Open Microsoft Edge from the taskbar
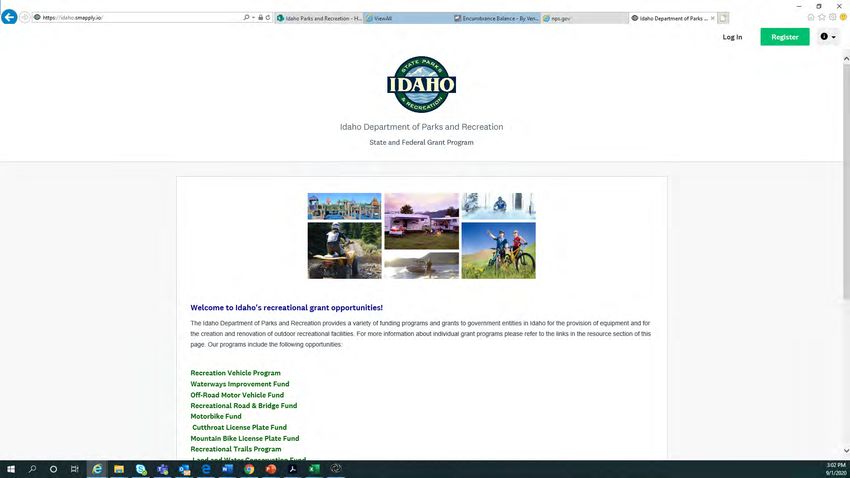Viewport: 850px width, 478px height. pos(206,469)
